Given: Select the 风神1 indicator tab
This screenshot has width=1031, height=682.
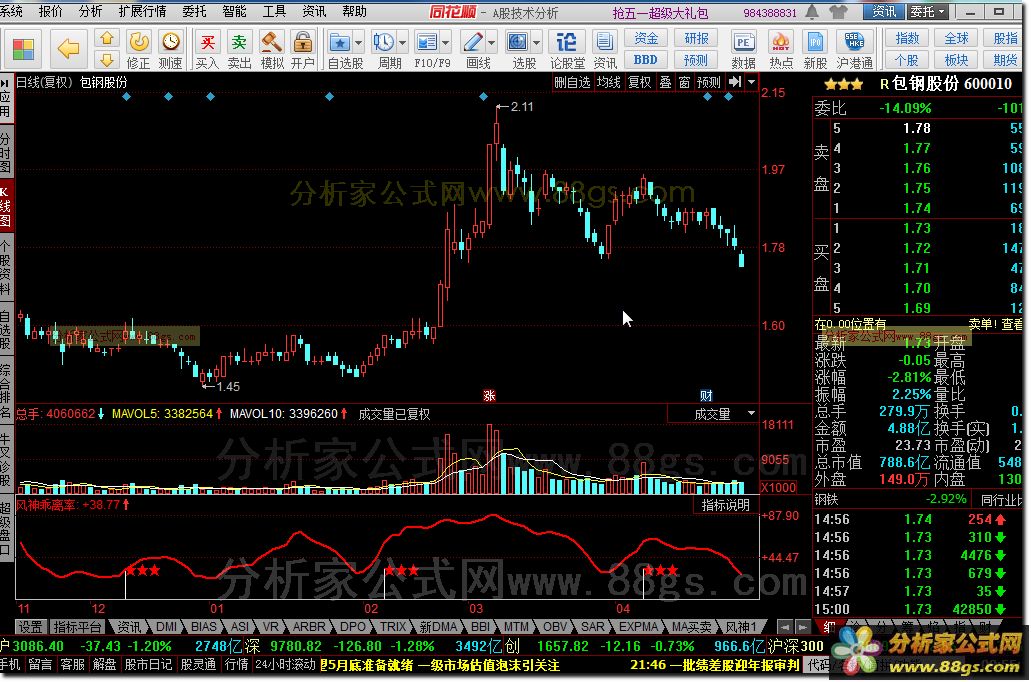Looking at the screenshot, I should pos(741,627).
